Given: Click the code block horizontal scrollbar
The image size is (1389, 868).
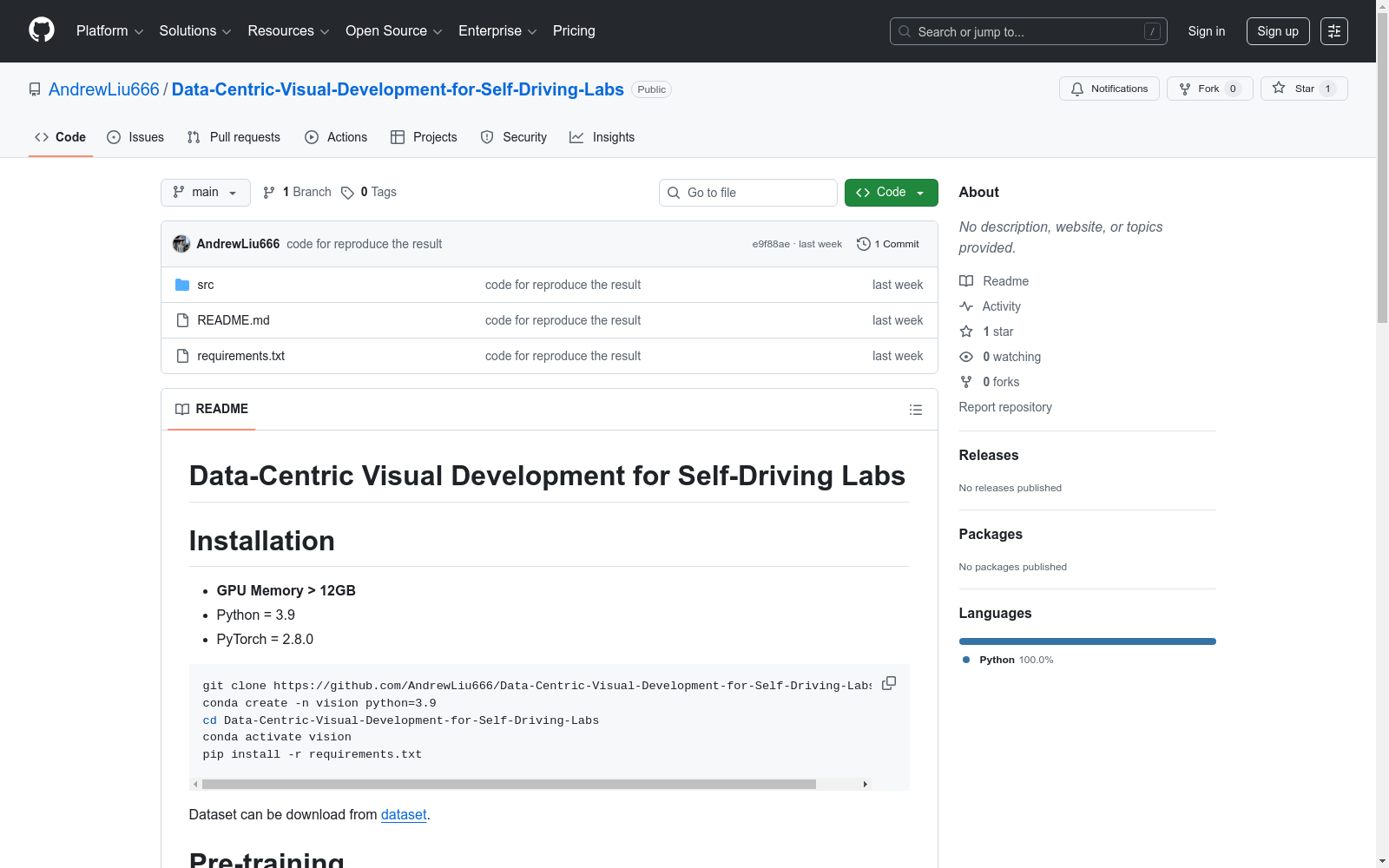Looking at the screenshot, I should pyautogui.click(x=509, y=784).
